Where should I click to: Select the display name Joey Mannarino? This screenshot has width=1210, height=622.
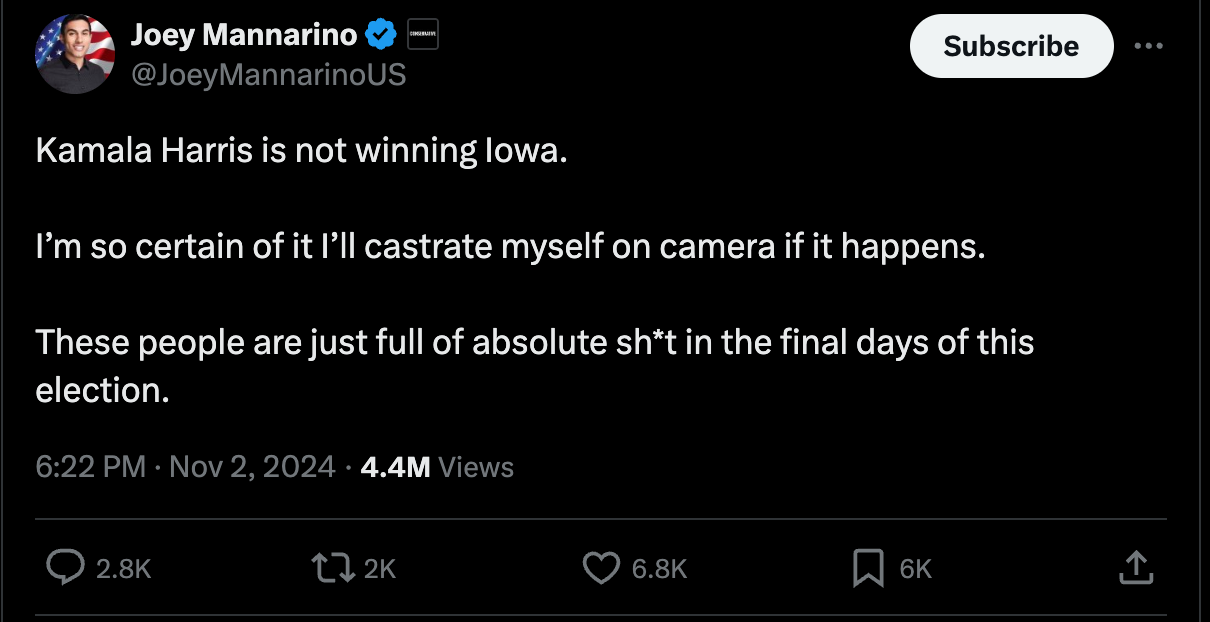point(245,33)
